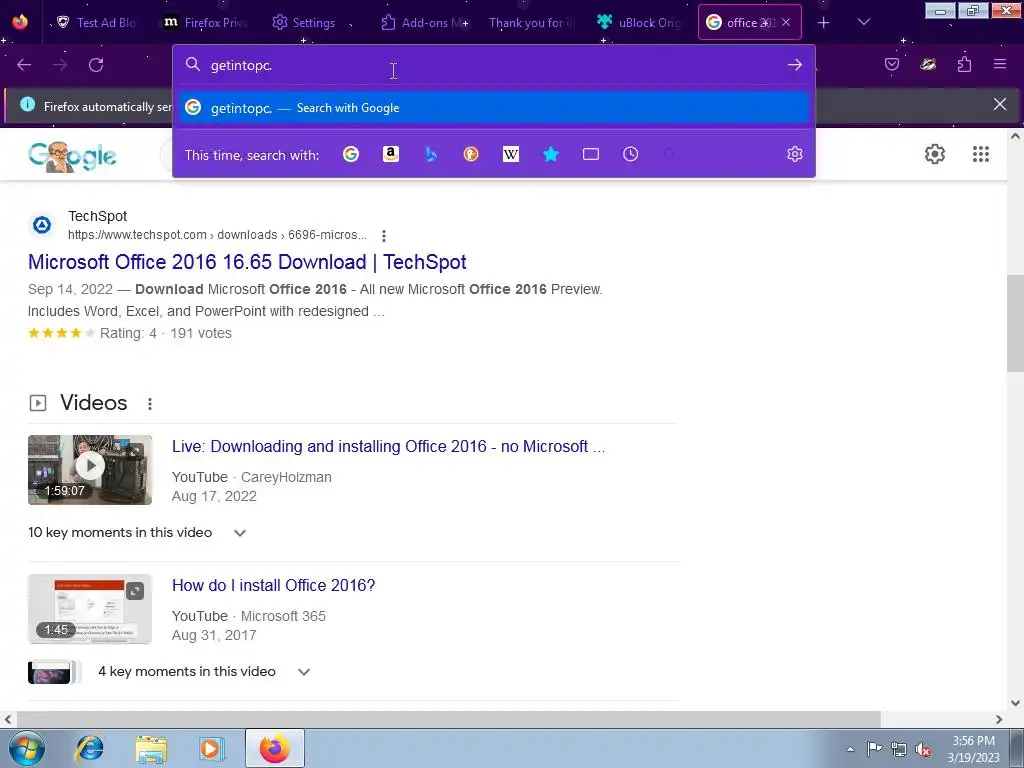This screenshot has height=768, width=1024.
Task: Open Google quick settings gear
Action: point(935,154)
